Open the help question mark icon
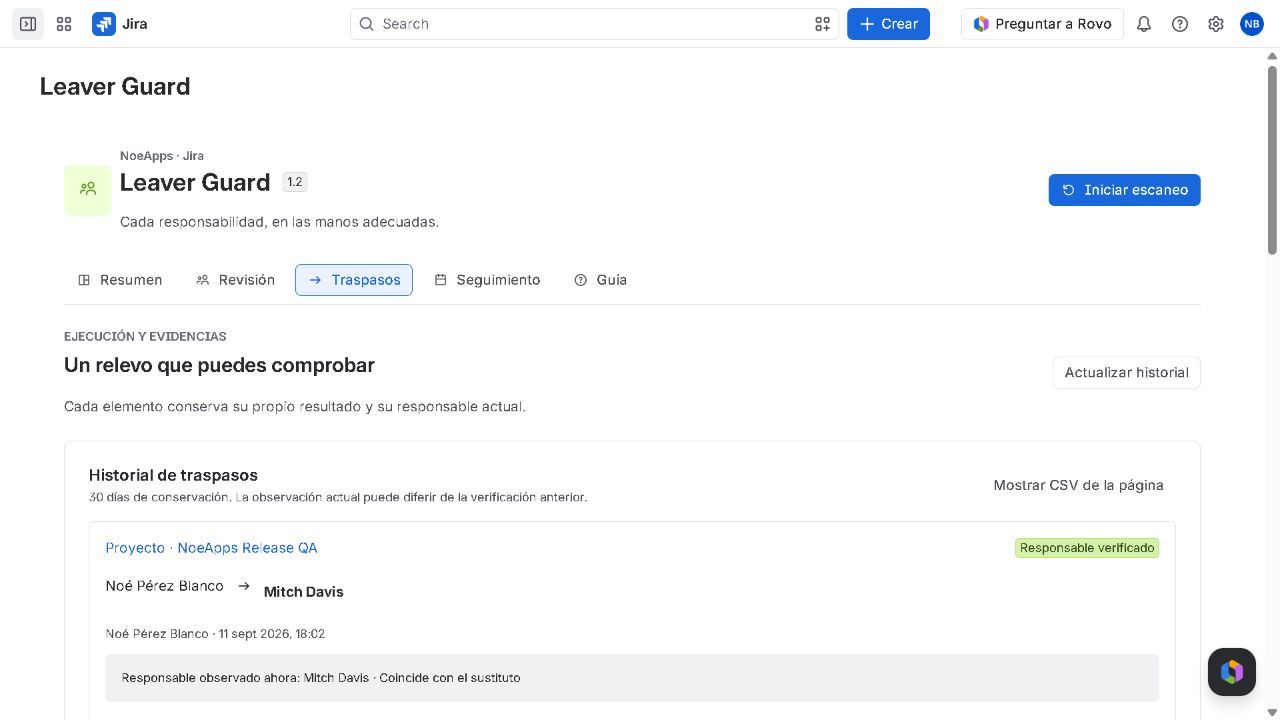1280x720 pixels. (x=1180, y=24)
